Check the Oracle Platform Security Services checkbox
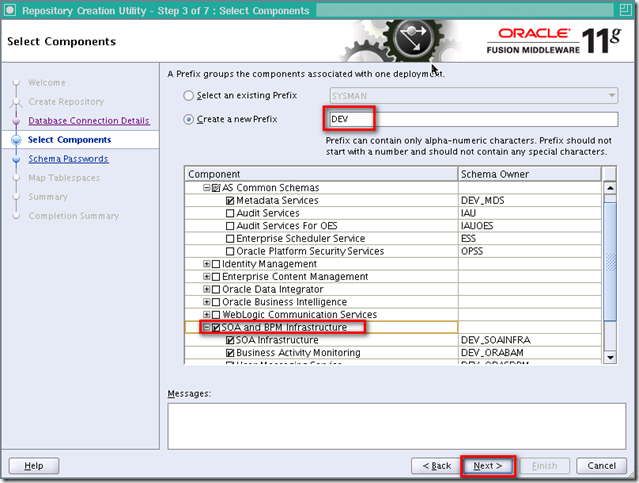The width and height of the screenshot is (639, 483). point(230,251)
